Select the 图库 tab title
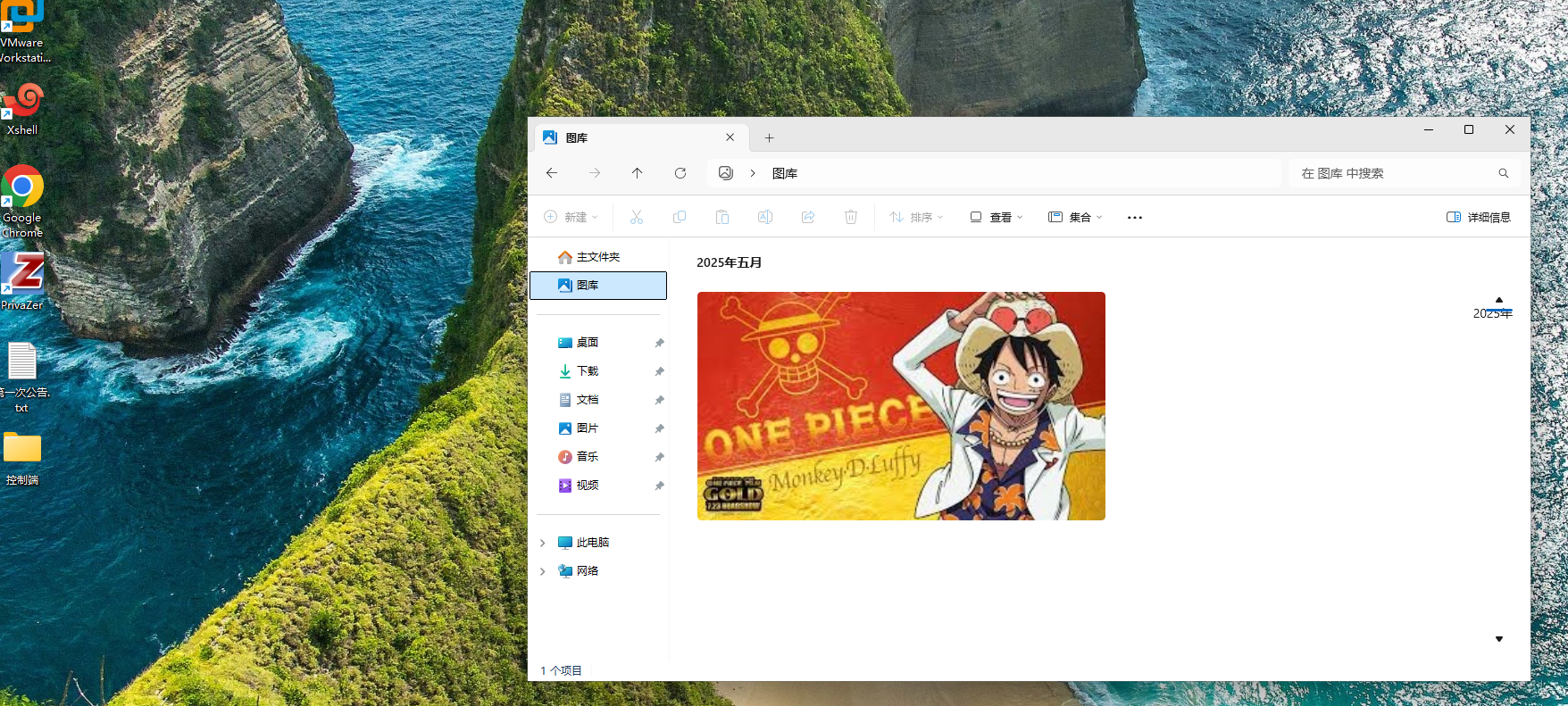This screenshot has width=1568, height=706. point(577,137)
